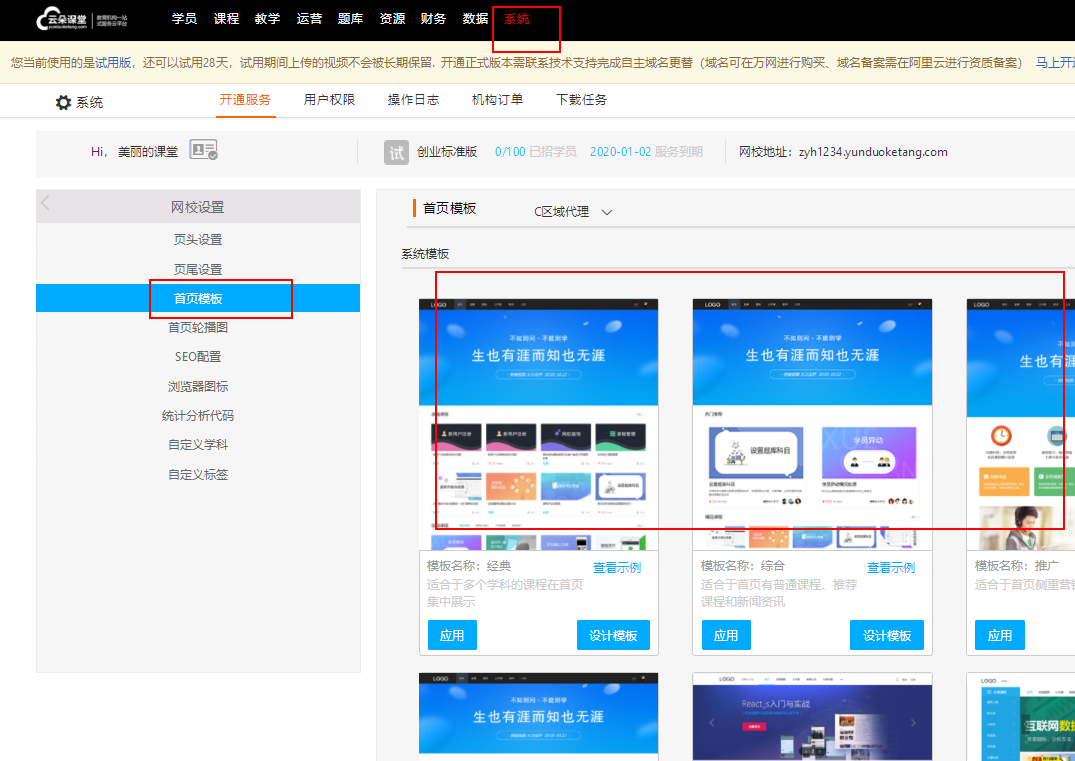Open the 经典 template thumbnail
This screenshot has width=1075, height=761.
[538, 424]
